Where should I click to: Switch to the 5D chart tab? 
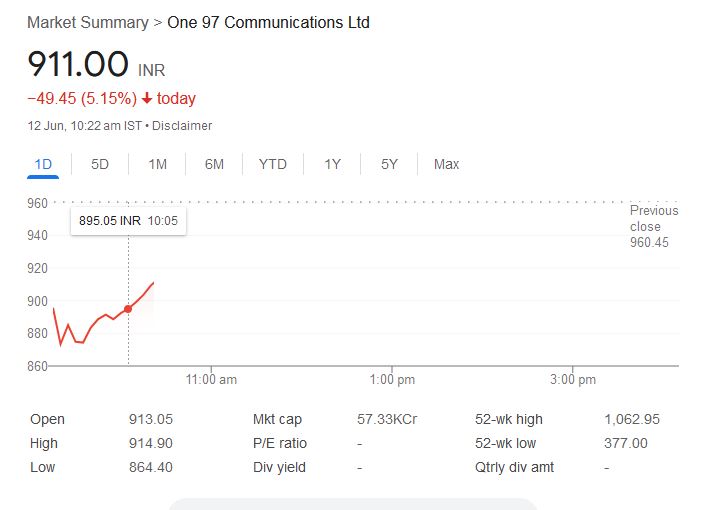(100, 164)
